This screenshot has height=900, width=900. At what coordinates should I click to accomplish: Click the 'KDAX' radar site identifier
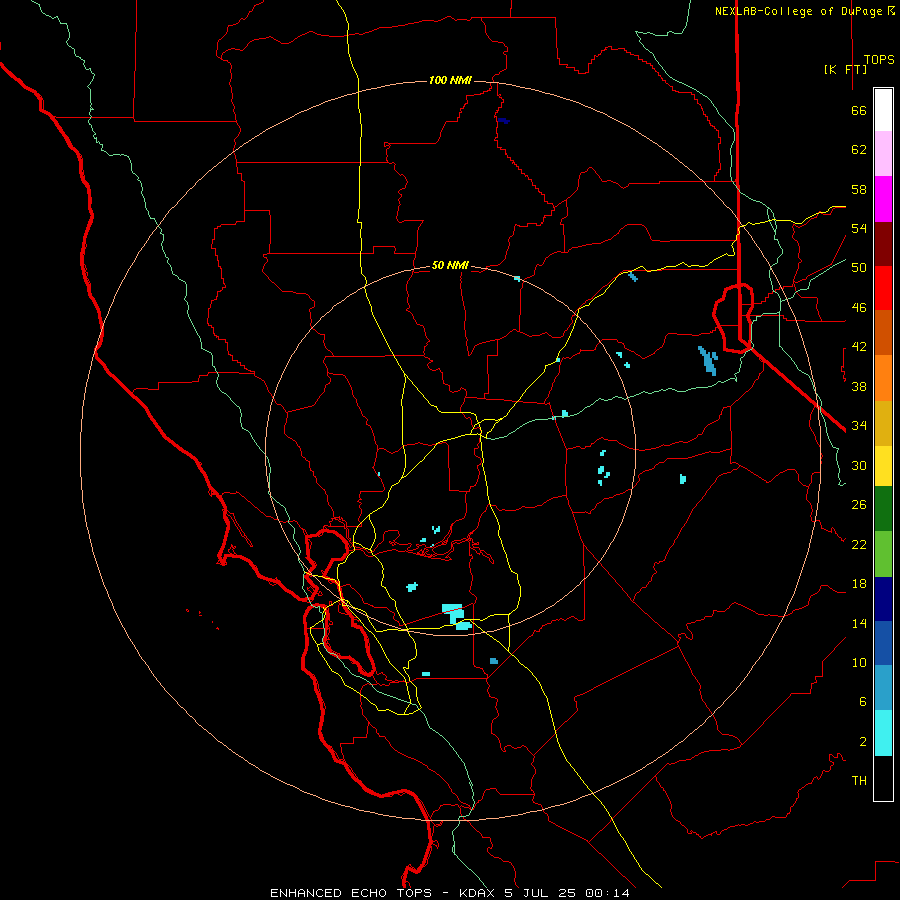[478, 893]
